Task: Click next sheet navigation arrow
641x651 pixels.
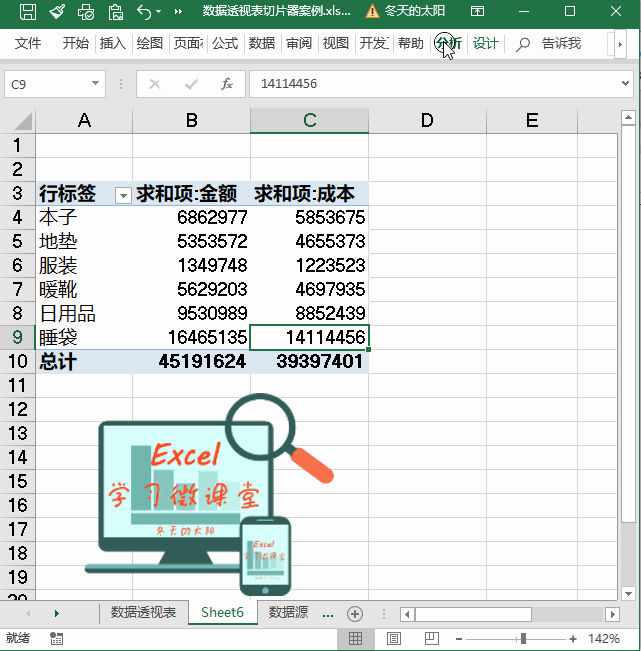Action: 57,614
